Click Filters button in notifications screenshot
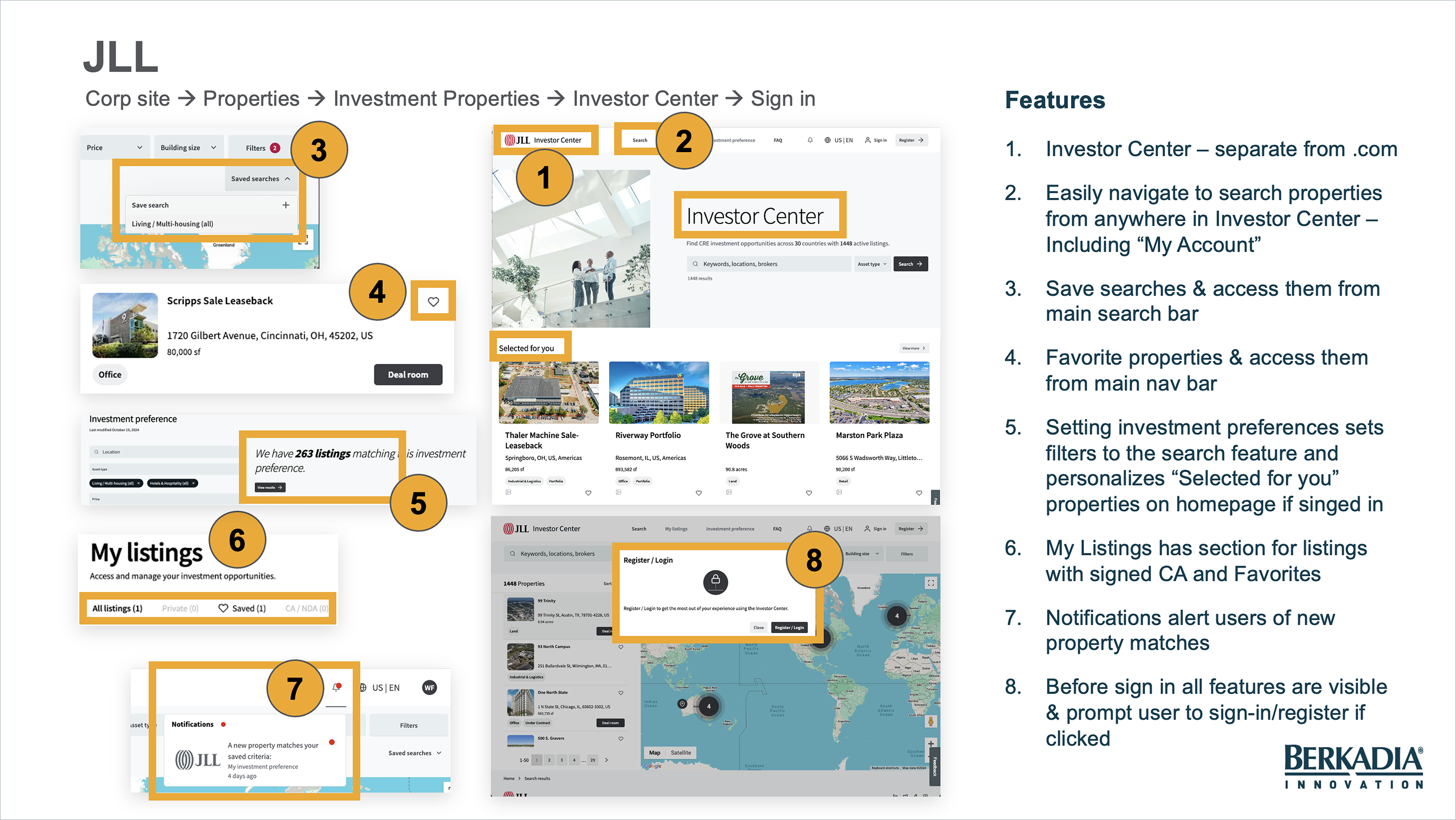The width and height of the screenshot is (1456, 820). coord(409,725)
